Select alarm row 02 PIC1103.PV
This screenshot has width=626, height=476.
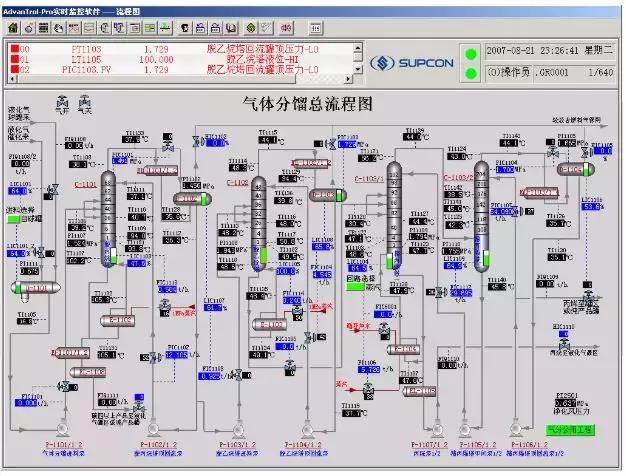(x=180, y=69)
